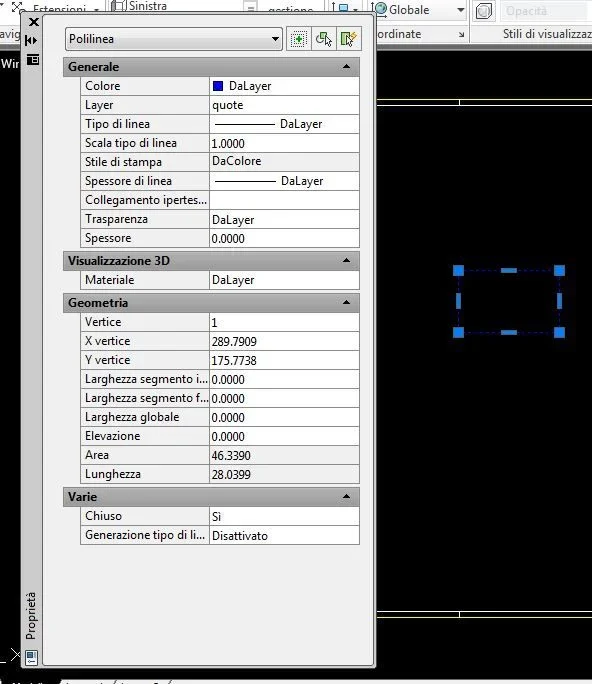Collapse the Varie section
Image resolution: width=592 pixels, height=684 pixels.
[x=346, y=496]
